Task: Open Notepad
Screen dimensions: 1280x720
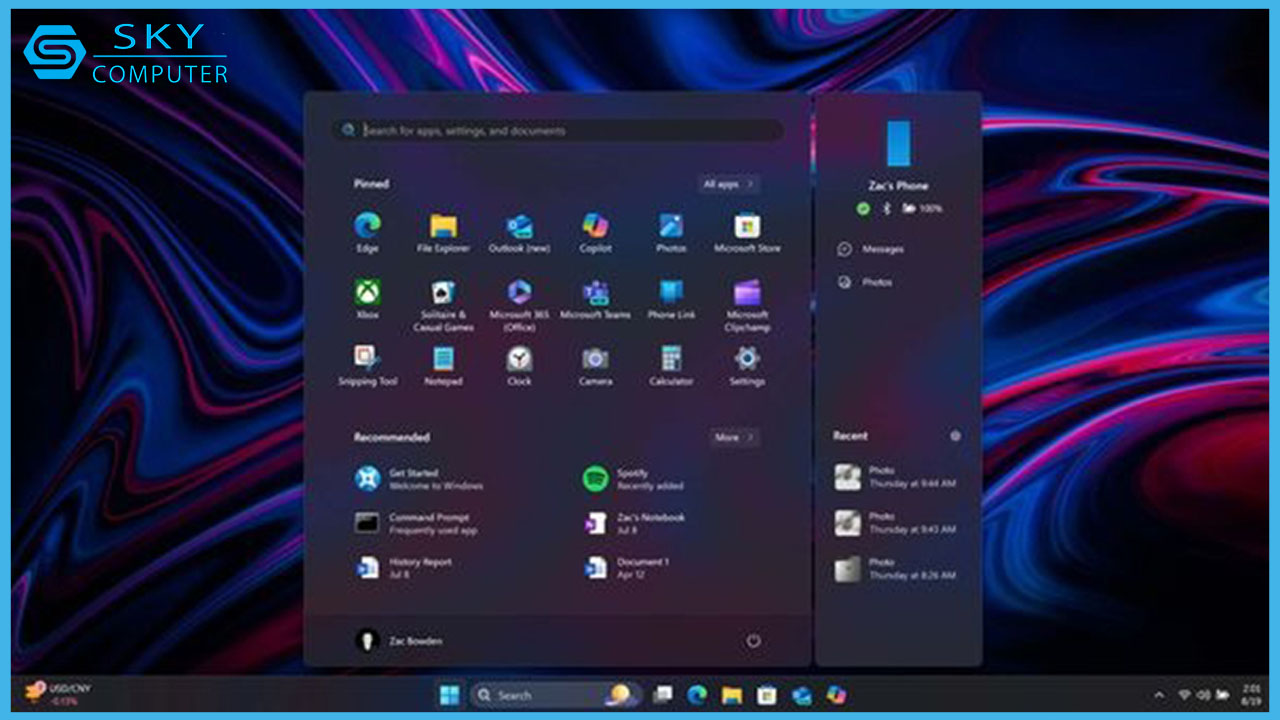Action: pyautogui.click(x=443, y=366)
